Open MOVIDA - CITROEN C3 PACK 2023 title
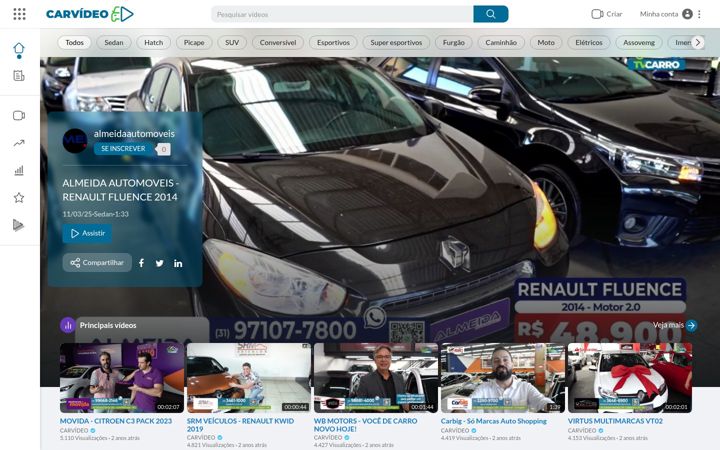The image size is (720, 450). click(x=116, y=421)
